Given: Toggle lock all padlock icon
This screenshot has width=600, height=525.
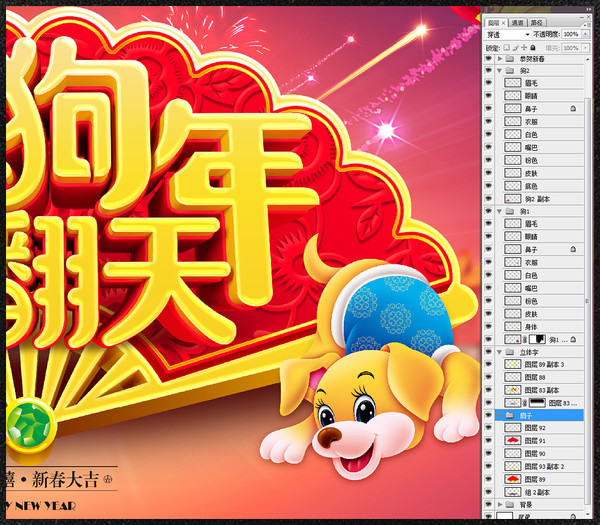Looking at the screenshot, I should pyautogui.click(x=533, y=47).
